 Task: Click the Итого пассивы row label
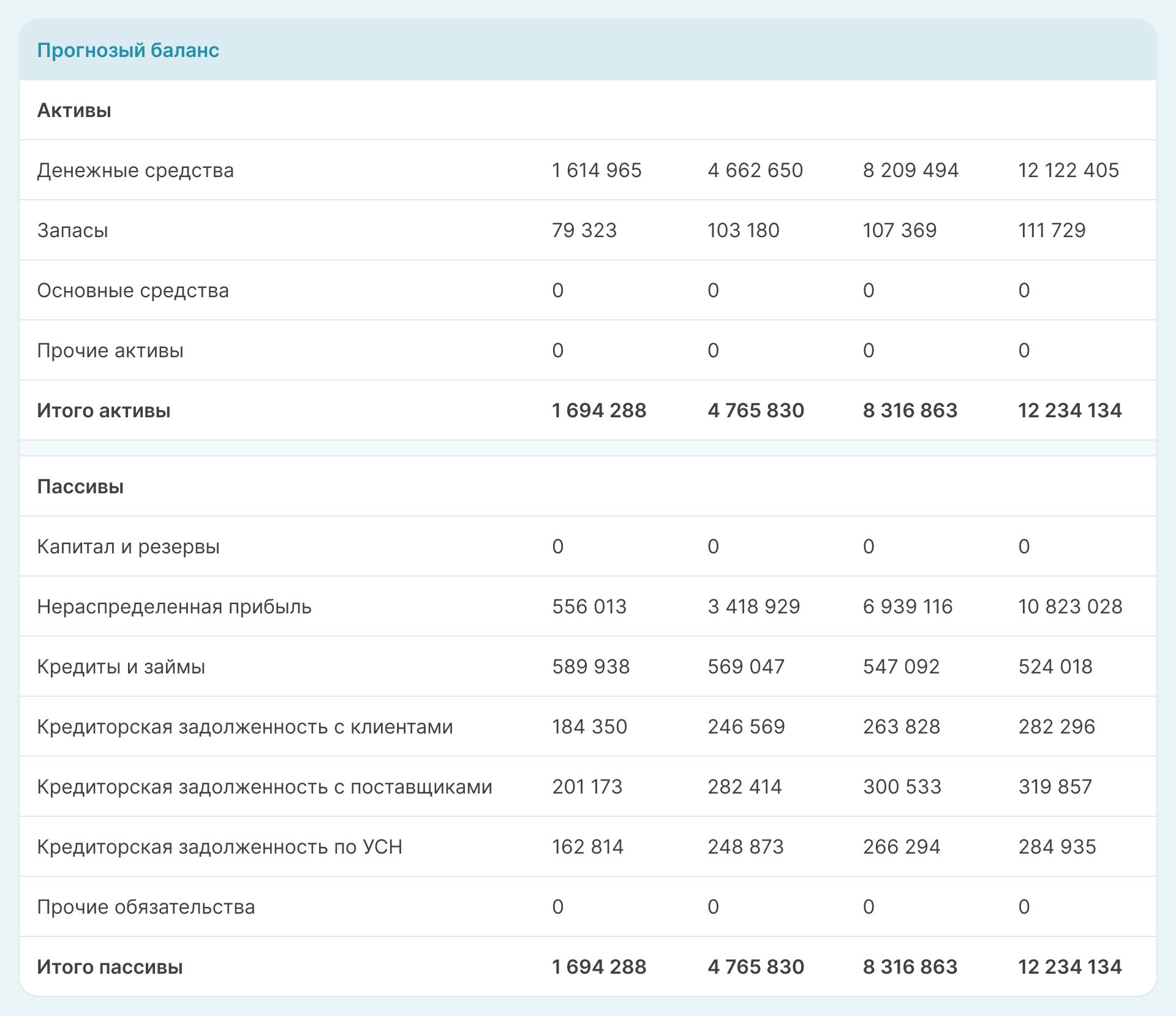click(x=110, y=967)
